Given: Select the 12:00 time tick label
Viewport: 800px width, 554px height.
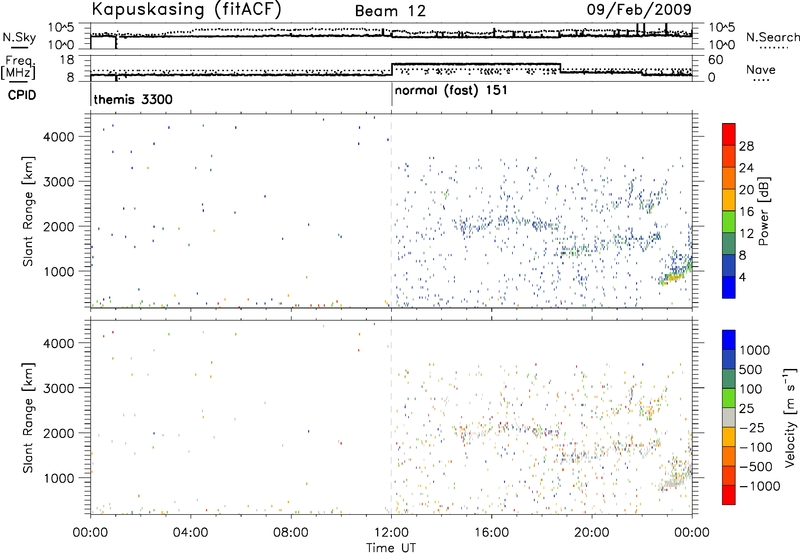Looking at the screenshot, I should (391, 533).
